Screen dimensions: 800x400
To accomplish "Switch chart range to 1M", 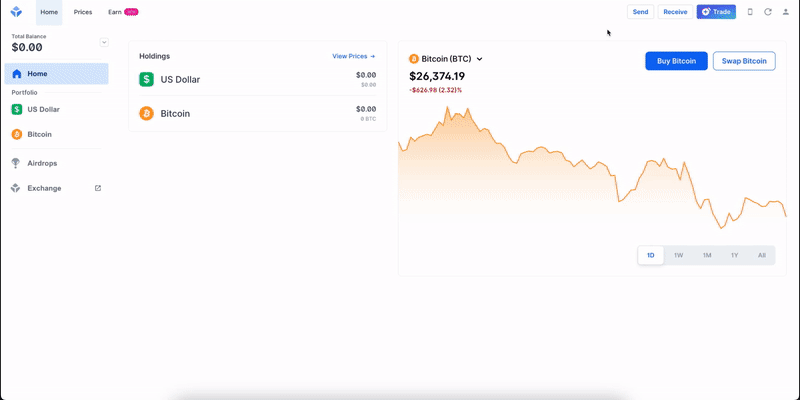I will pos(707,255).
